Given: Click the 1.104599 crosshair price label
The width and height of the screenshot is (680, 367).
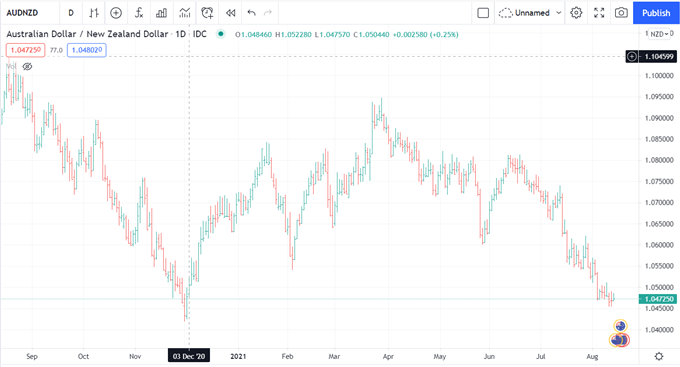Looking at the screenshot, I should point(659,56).
